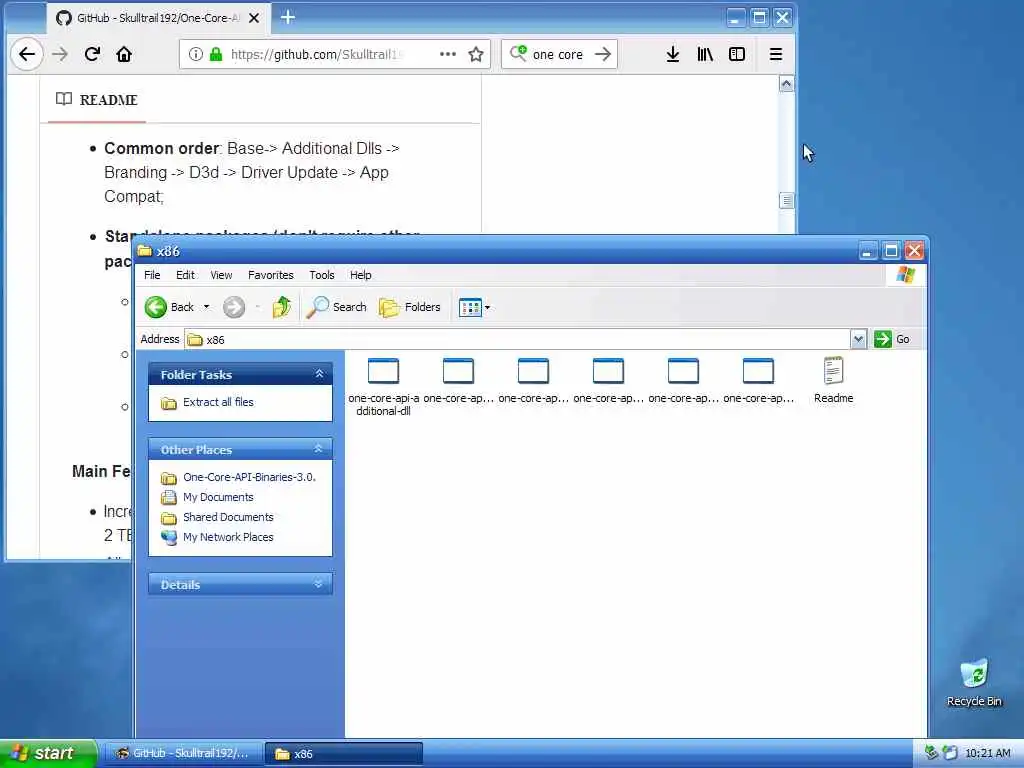Click the Firefox vertical scrollbar thumb
The width and height of the screenshot is (1024, 768).
tap(787, 200)
